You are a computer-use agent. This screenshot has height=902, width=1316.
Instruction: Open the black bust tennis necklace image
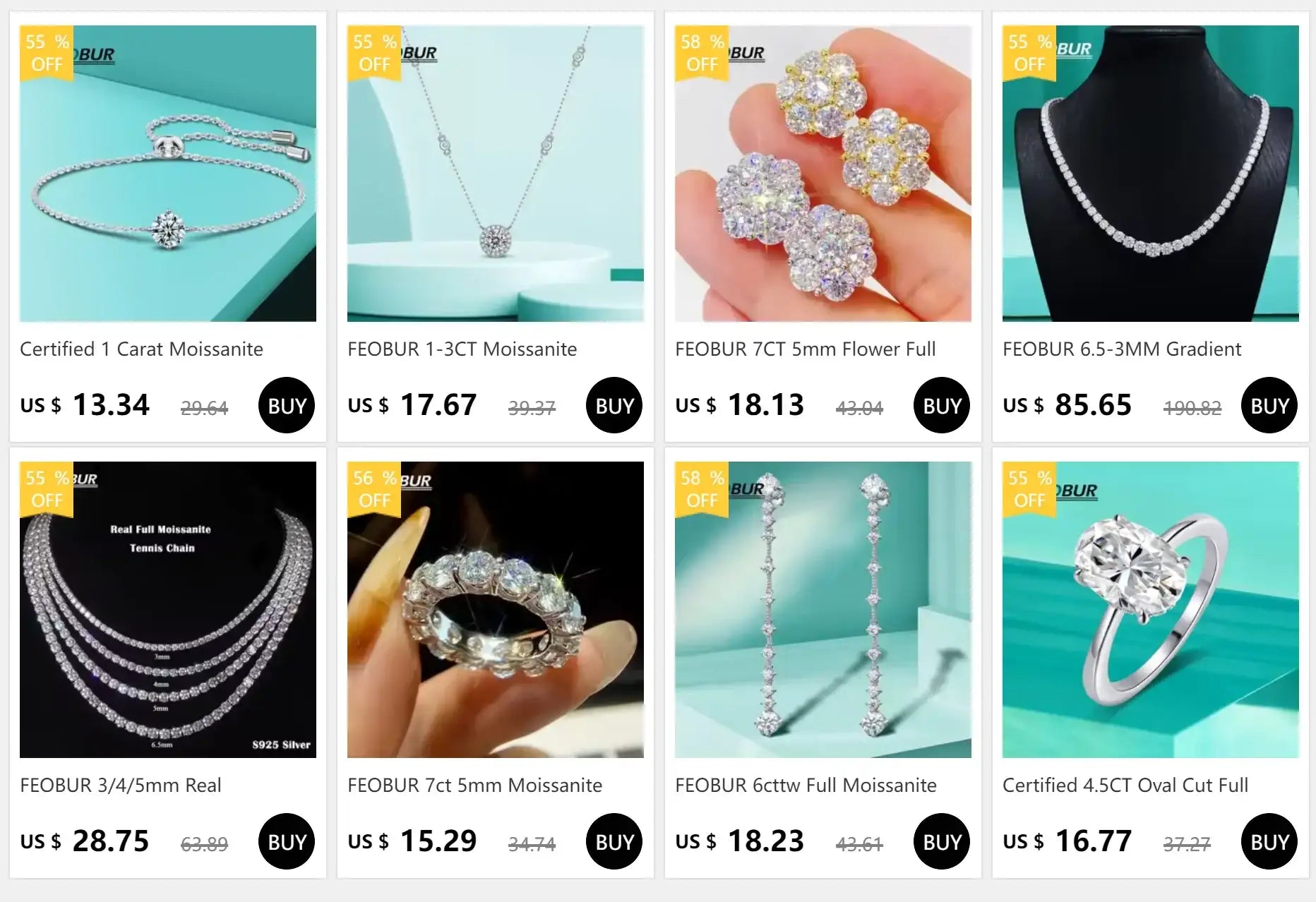(x=1151, y=174)
